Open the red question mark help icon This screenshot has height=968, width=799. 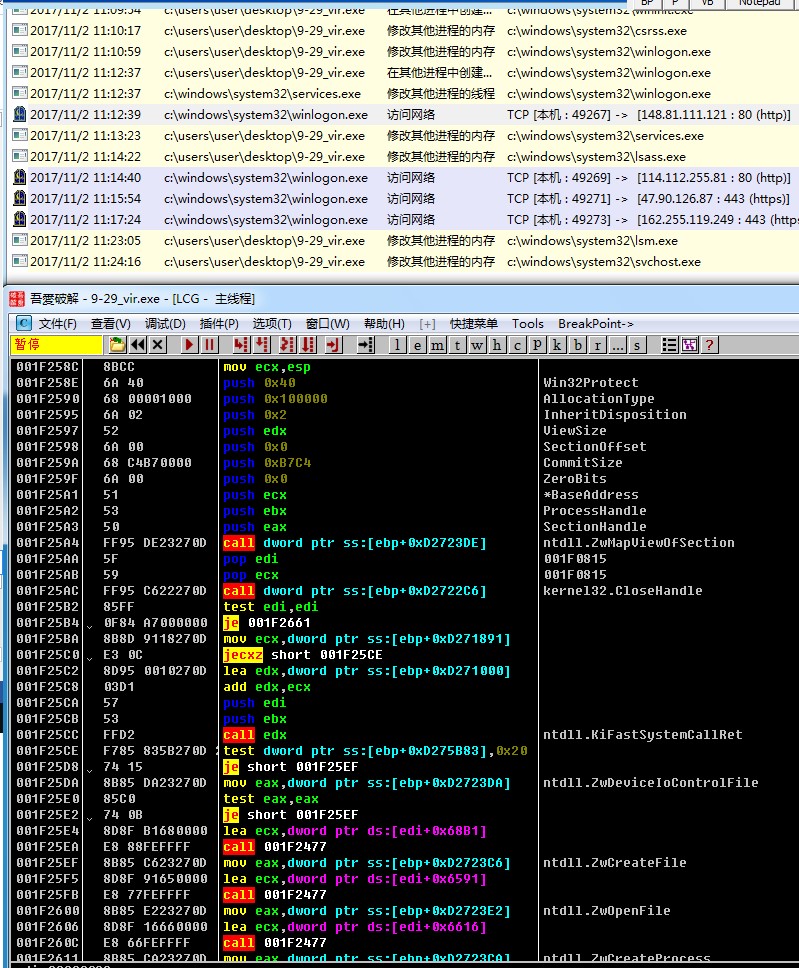710,345
